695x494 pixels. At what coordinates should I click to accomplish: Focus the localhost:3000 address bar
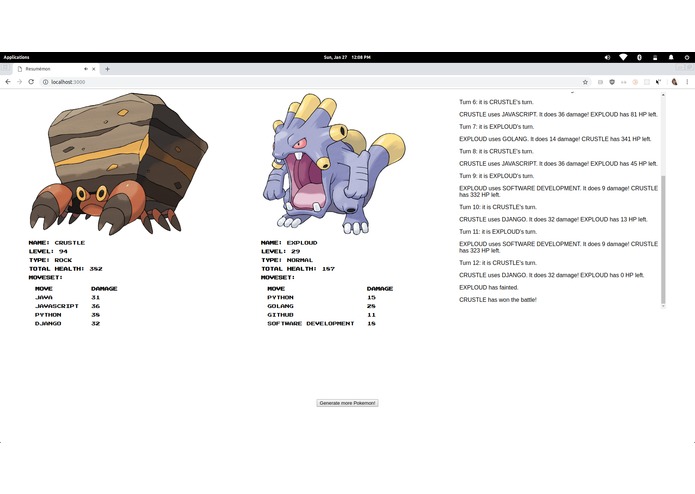[310, 82]
